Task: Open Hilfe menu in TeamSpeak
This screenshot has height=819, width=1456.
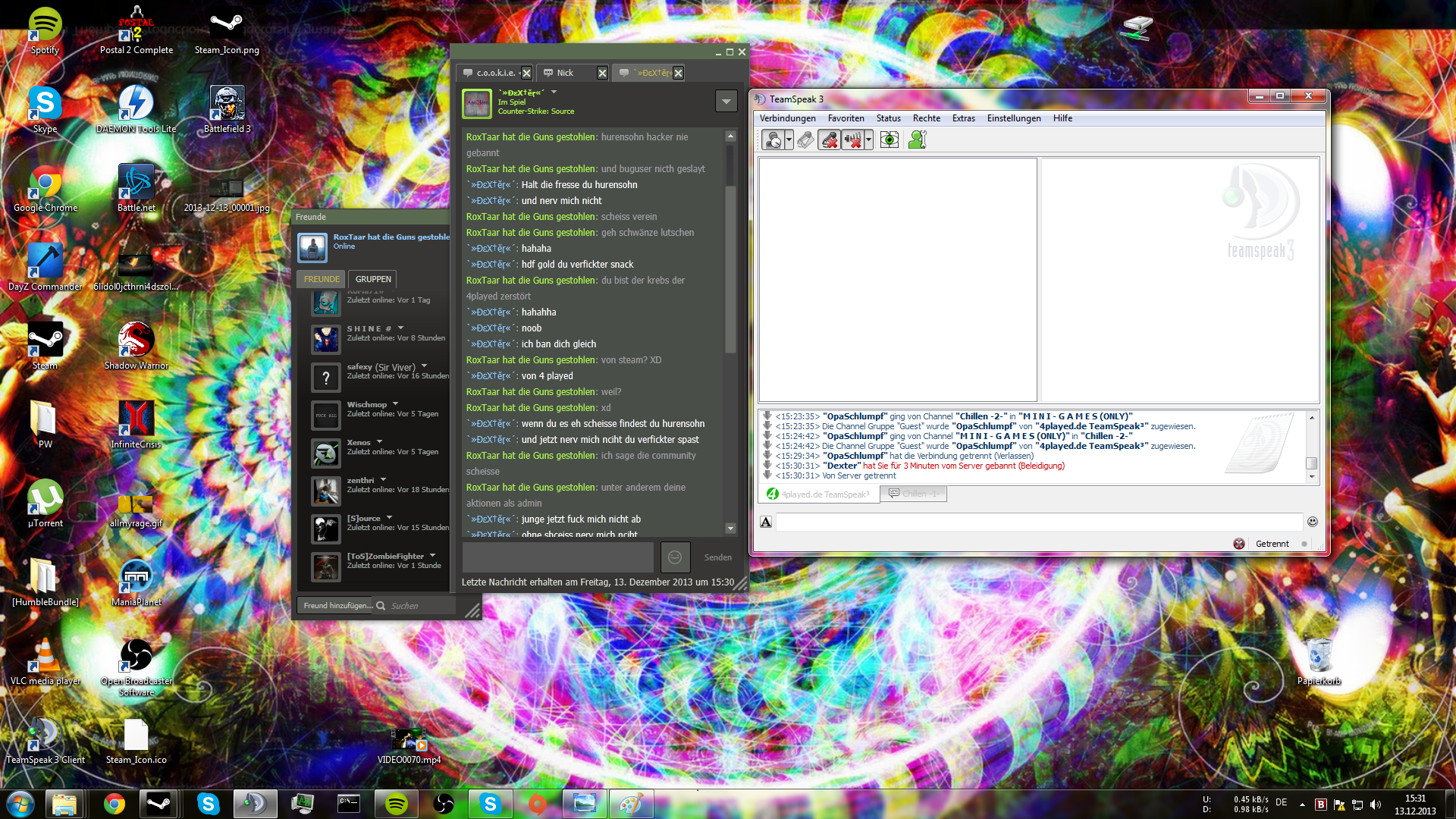Action: (x=1062, y=118)
